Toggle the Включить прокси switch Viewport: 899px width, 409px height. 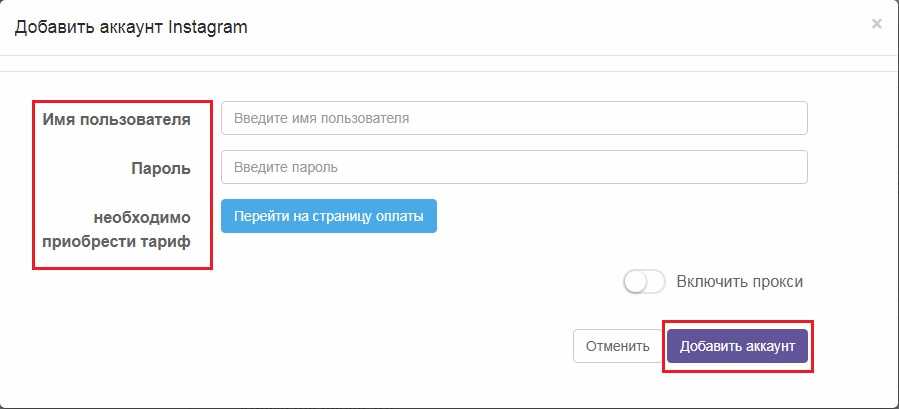tap(644, 283)
